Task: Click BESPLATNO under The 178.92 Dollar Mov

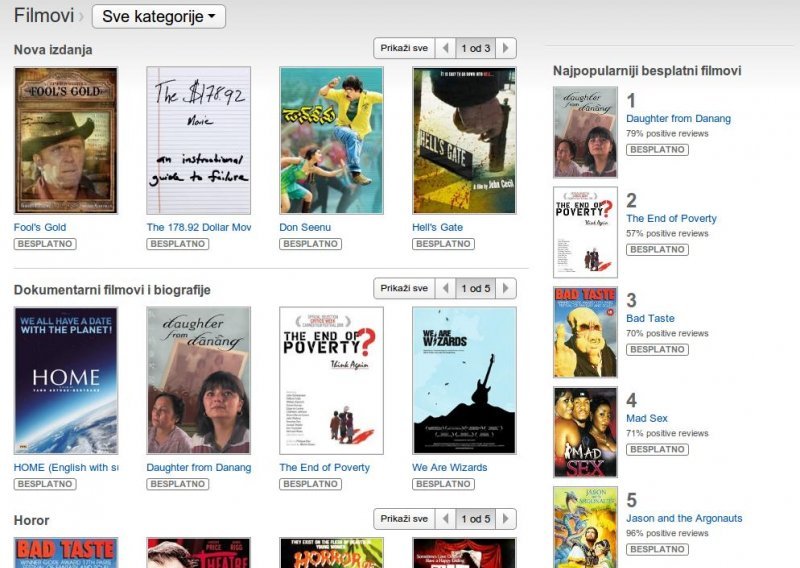Action: (x=178, y=244)
